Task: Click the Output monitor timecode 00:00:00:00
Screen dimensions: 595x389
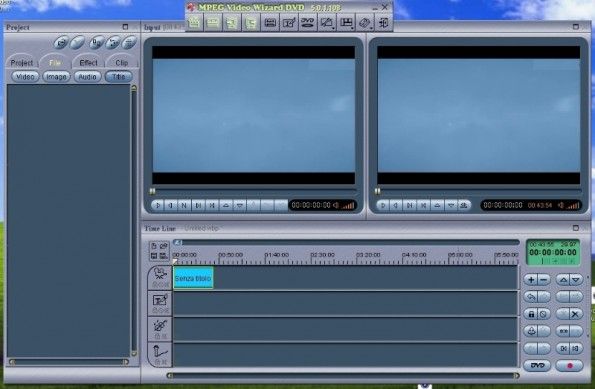Action: tap(503, 205)
